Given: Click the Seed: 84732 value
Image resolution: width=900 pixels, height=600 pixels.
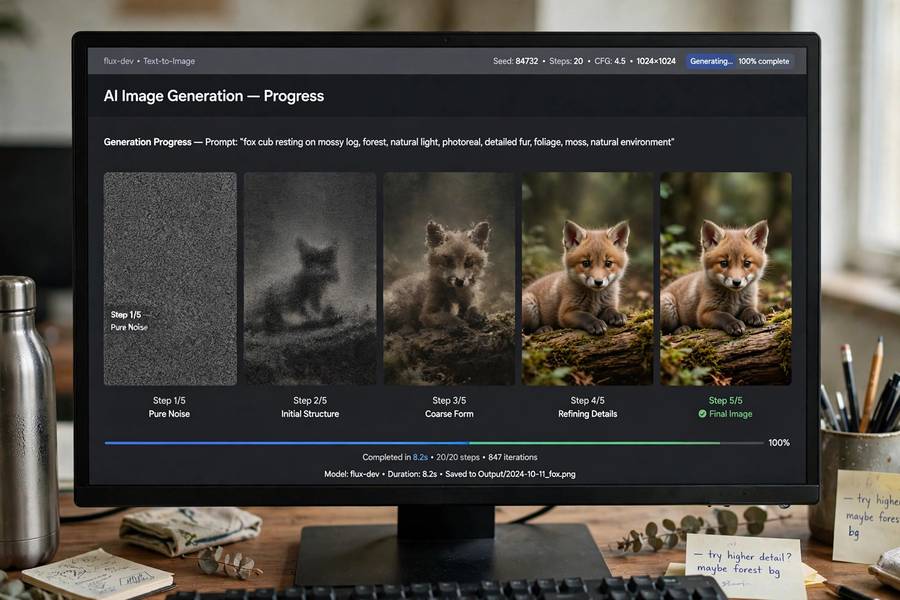Looking at the screenshot, I should 515,61.
